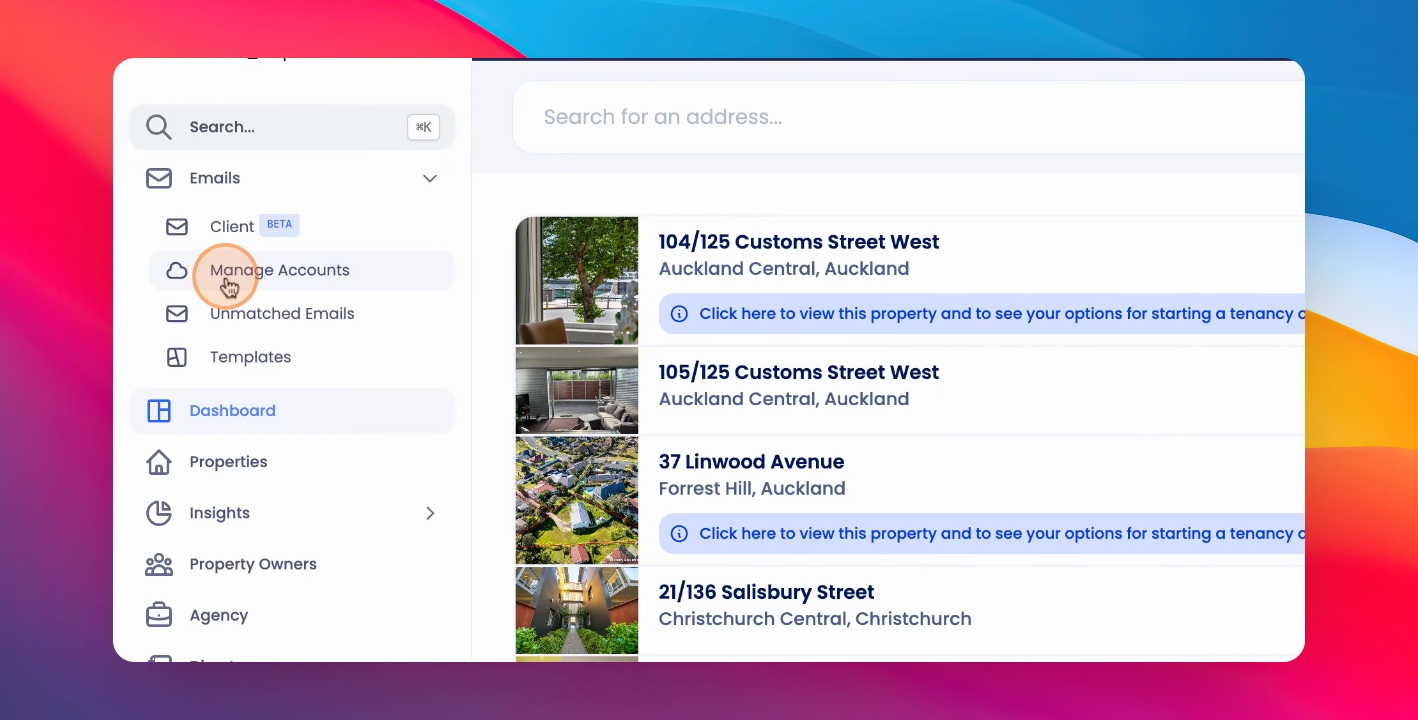Image resolution: width=1418 pixels, height=720 pixels.
Task: Click thumbnail of 104/125 Customs Street West
Action: click(x=577, y=281)
